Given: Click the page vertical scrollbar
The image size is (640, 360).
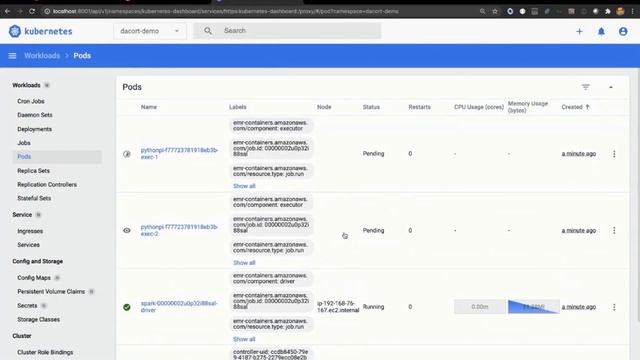Looking at the screenshot, I should (x=638, y=194).
